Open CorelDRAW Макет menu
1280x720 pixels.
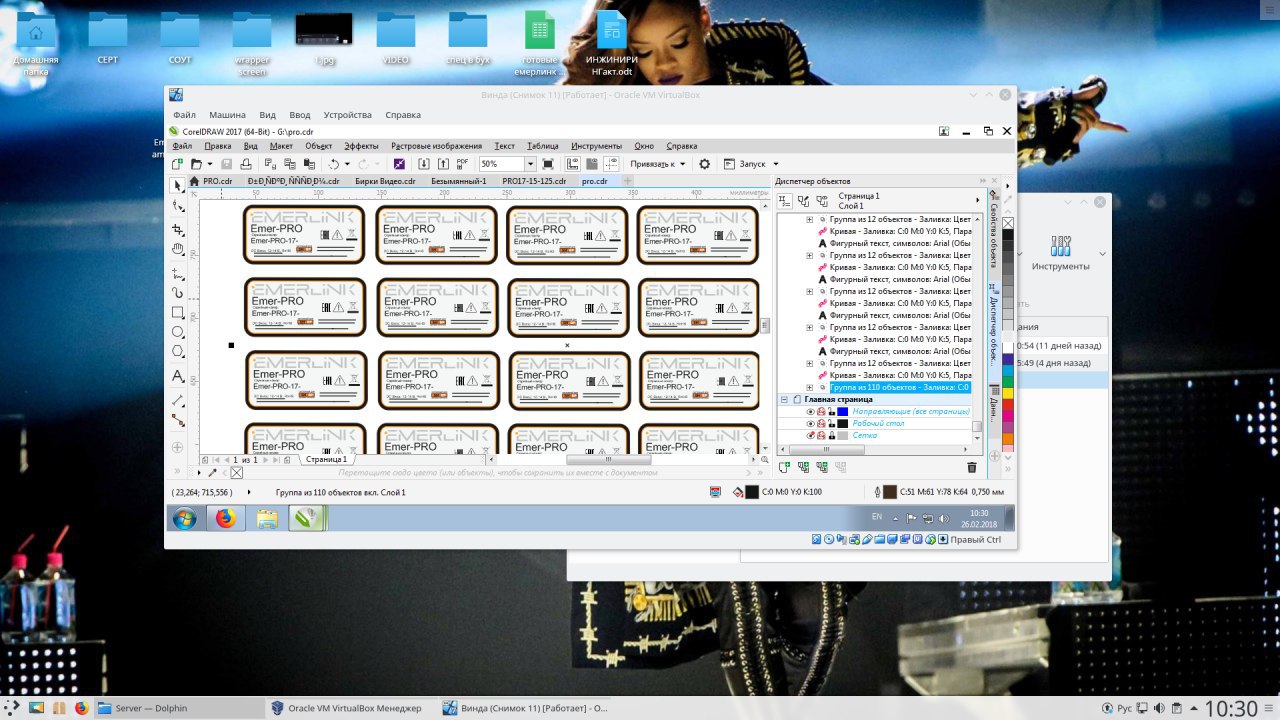click(281, 146)
